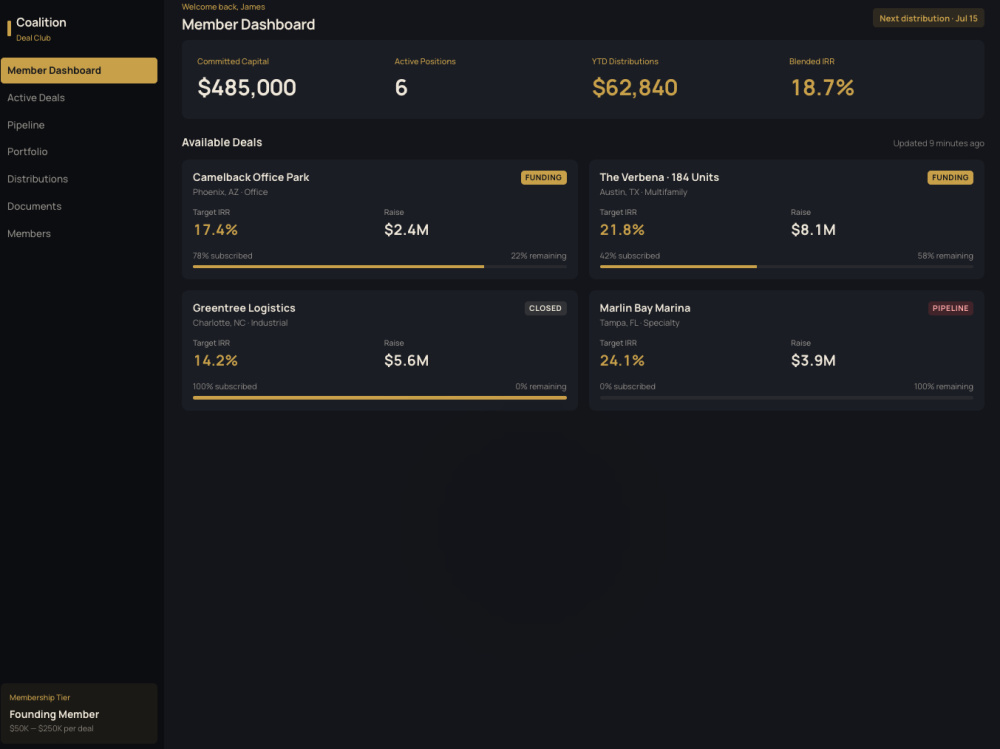Navigate to Documents

tap(34, 207)
